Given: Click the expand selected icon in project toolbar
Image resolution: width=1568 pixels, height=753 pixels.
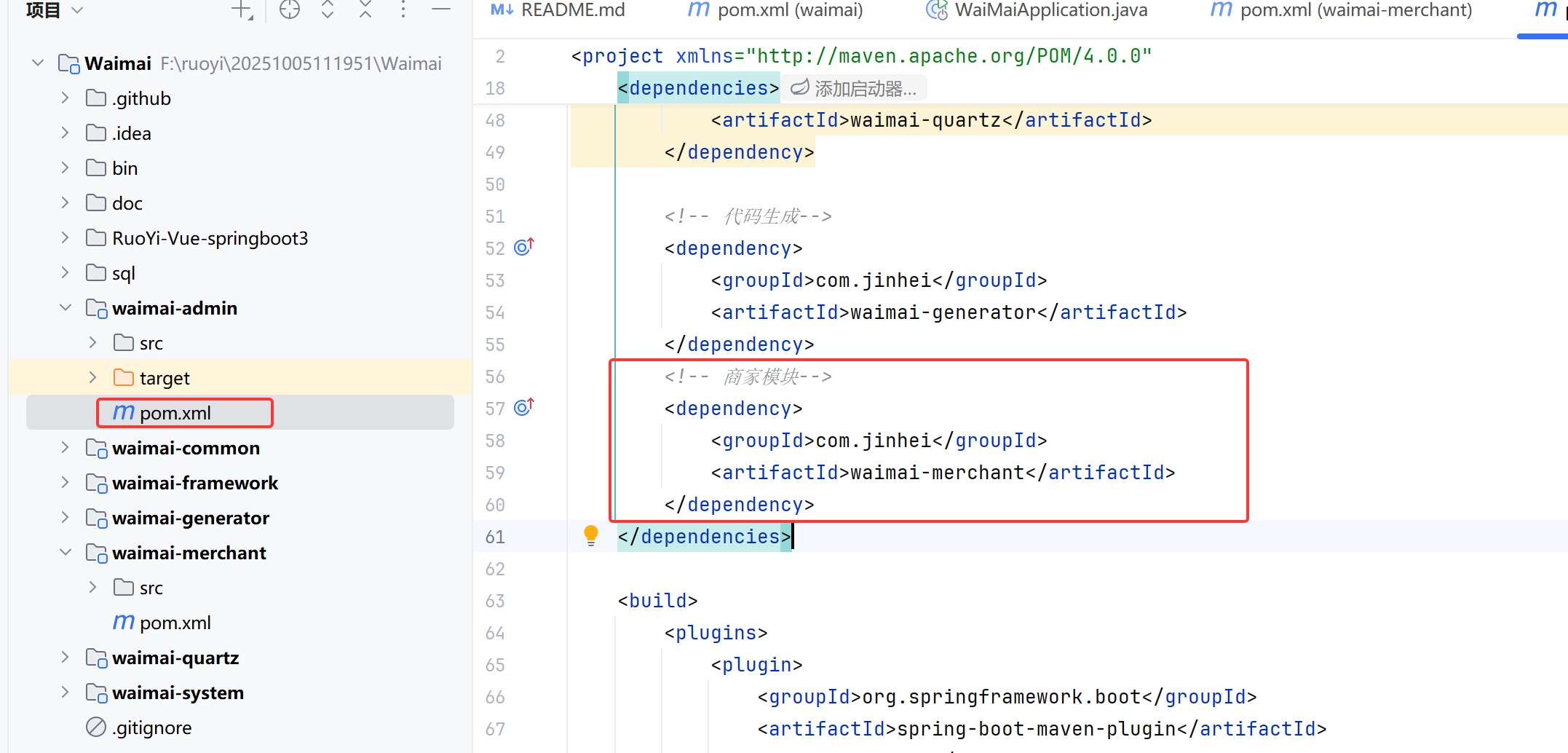Looking at the screenshot, I should point(328,9).
